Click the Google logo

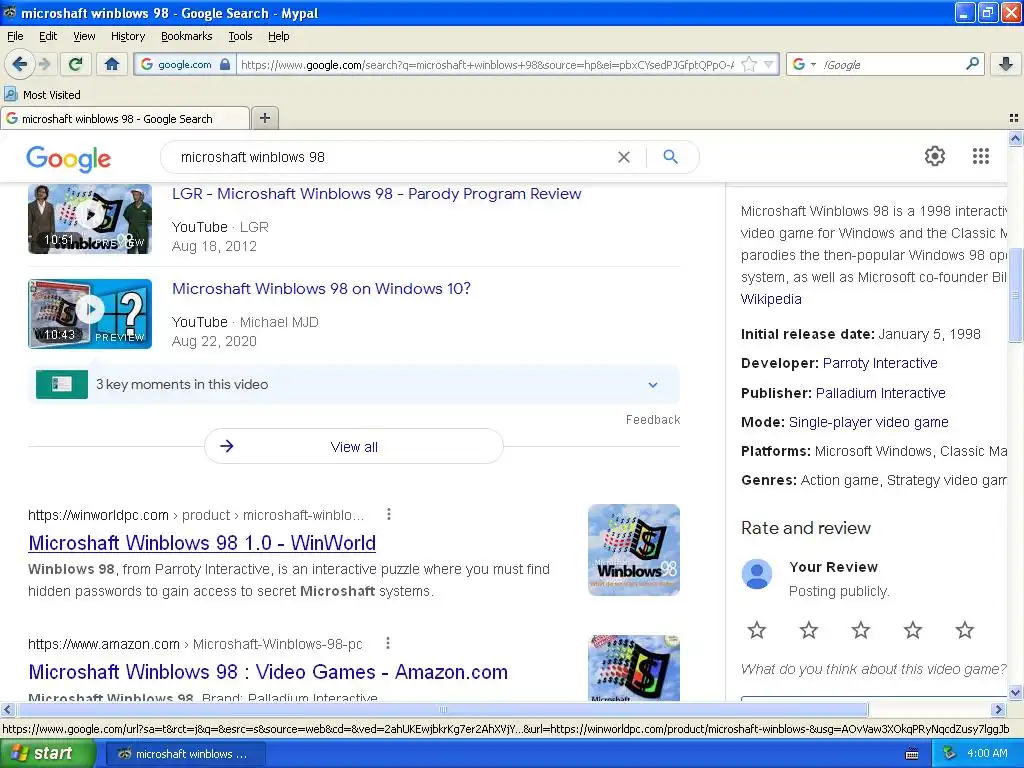tap(69, 158)
